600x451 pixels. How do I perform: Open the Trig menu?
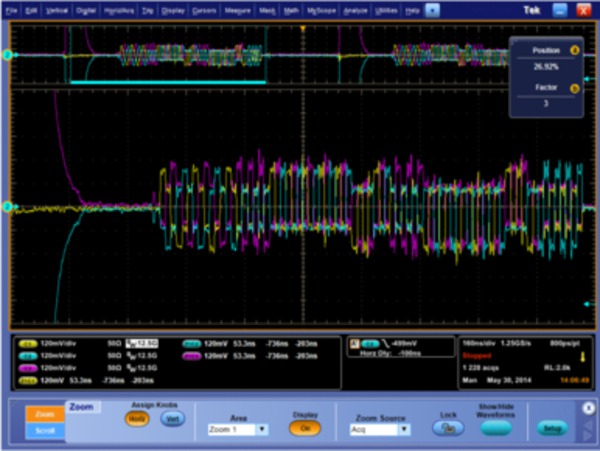[x=147, y=7]
